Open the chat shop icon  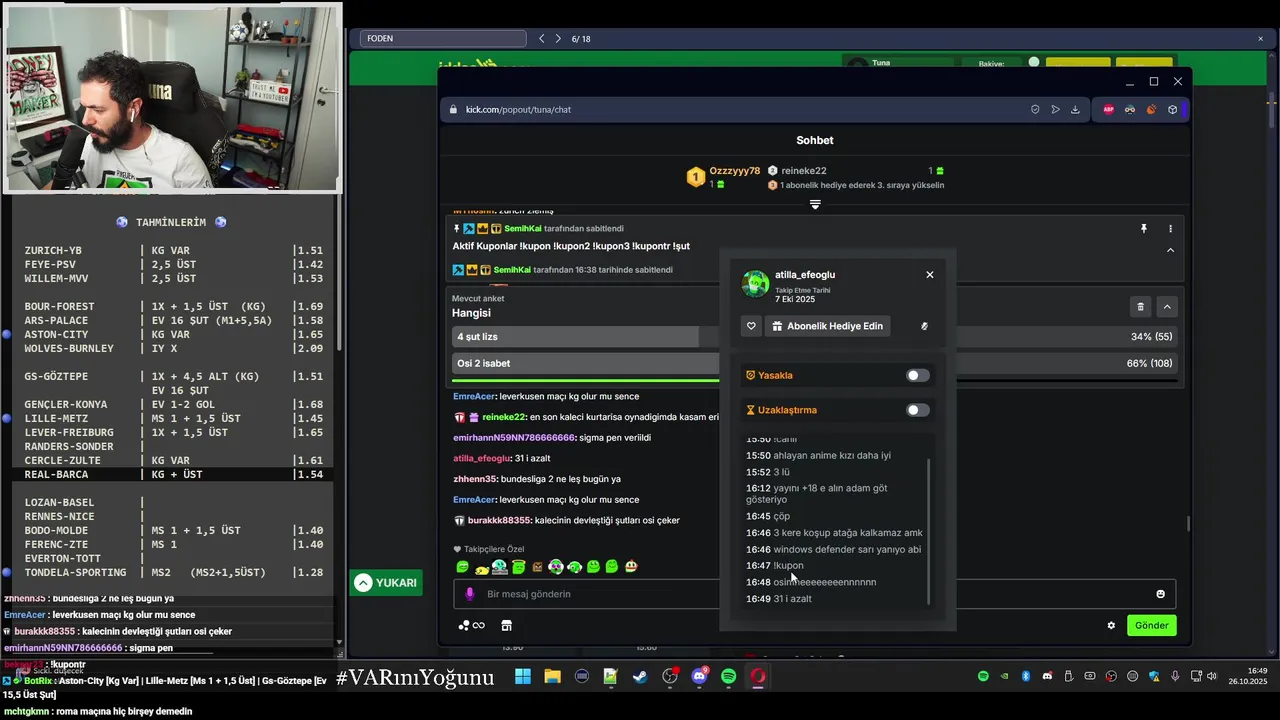[x=506, y=625]
